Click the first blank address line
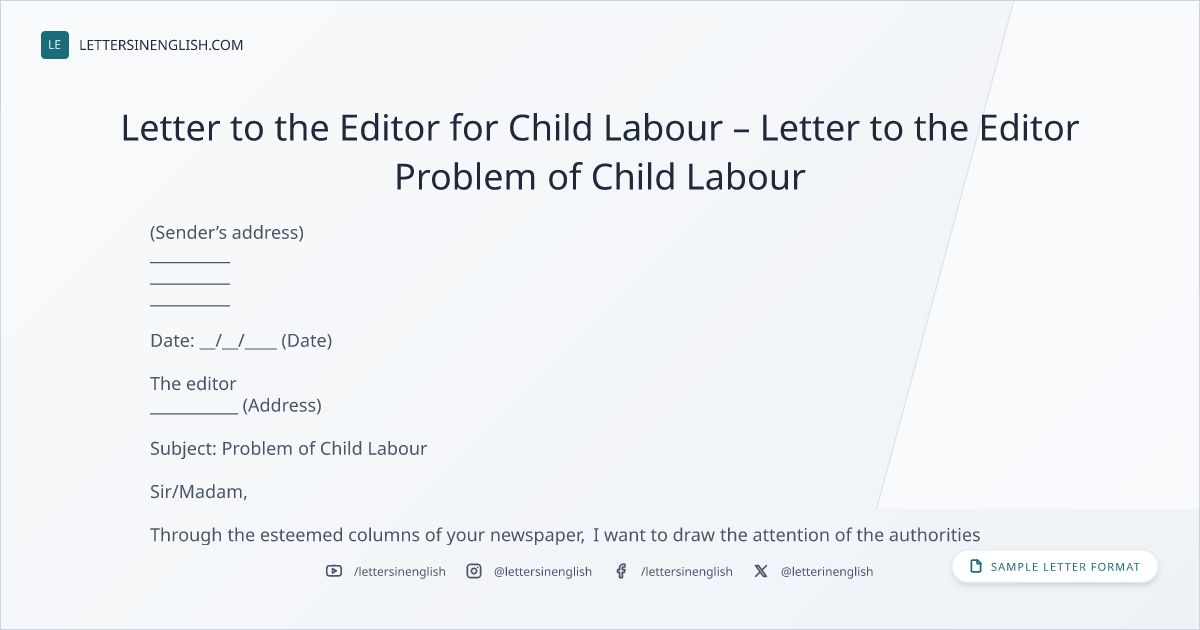Screen dimensions: 1200x630 [x=190, y=257]
